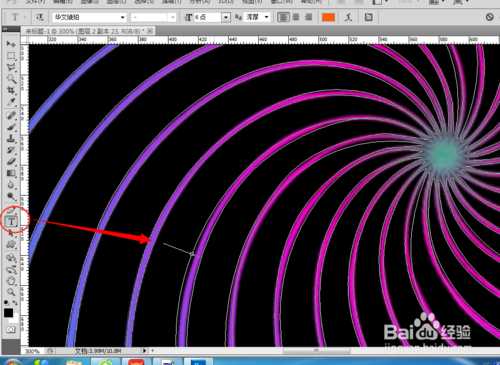Open the anti-aliasing method dropdown

coord(257,17)
